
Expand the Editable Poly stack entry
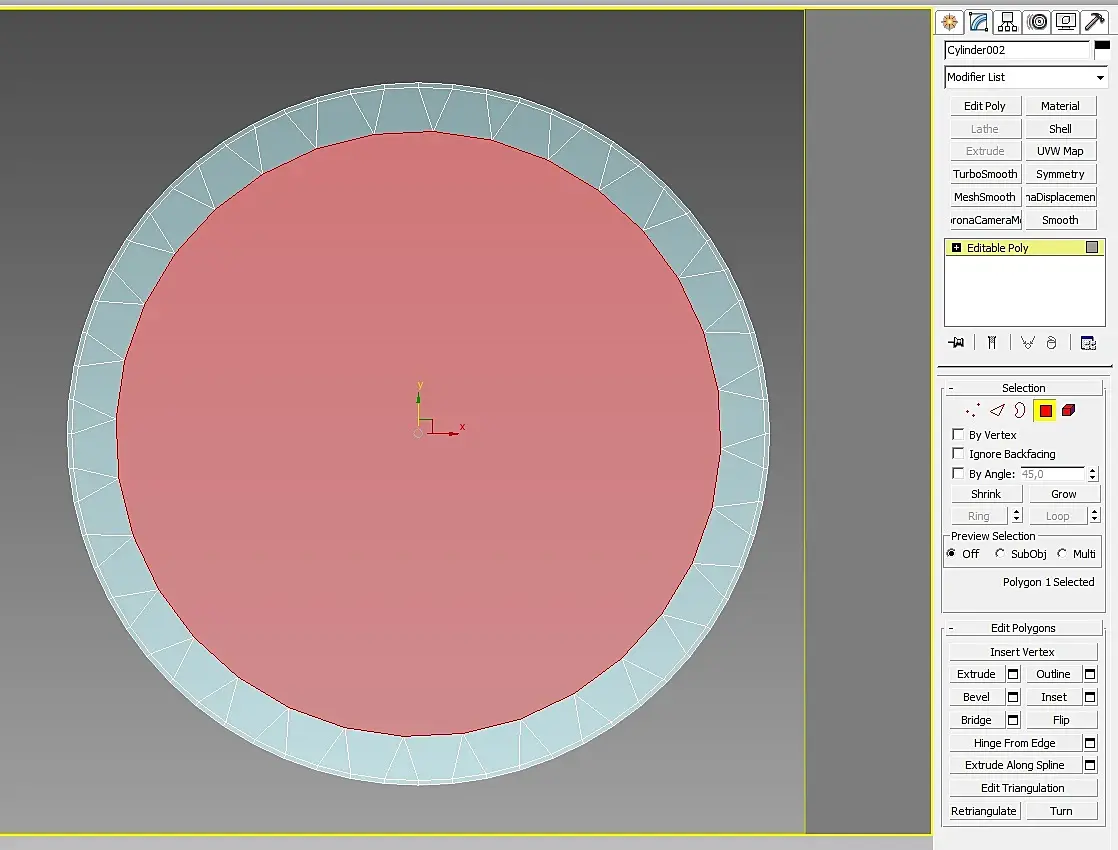tap(956, 247)
